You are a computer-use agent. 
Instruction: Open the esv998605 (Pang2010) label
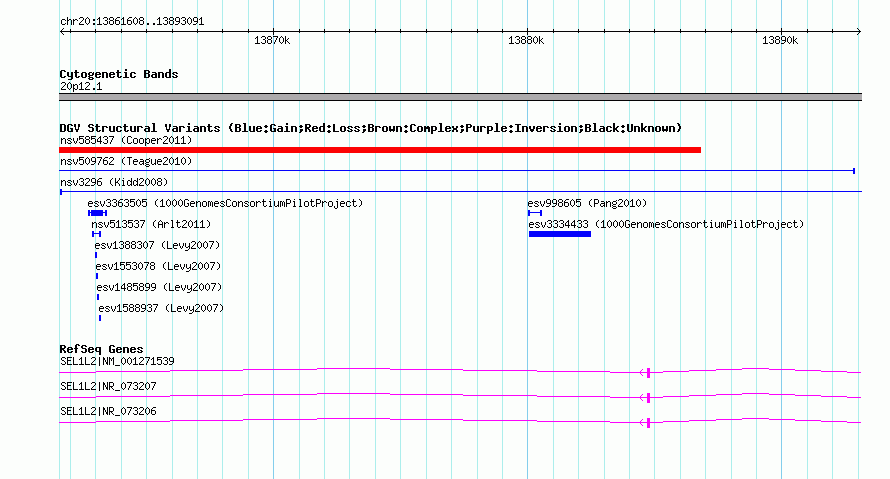click(x=587, y=203)
